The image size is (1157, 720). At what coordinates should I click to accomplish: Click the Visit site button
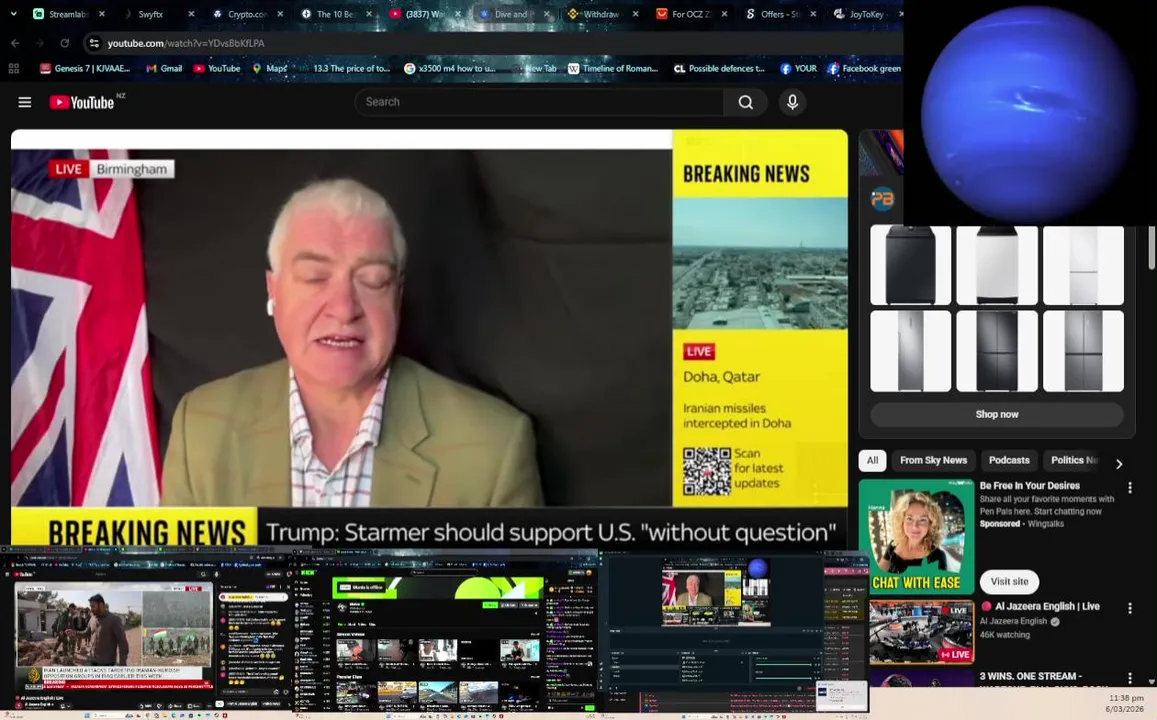pos(1009,581)
